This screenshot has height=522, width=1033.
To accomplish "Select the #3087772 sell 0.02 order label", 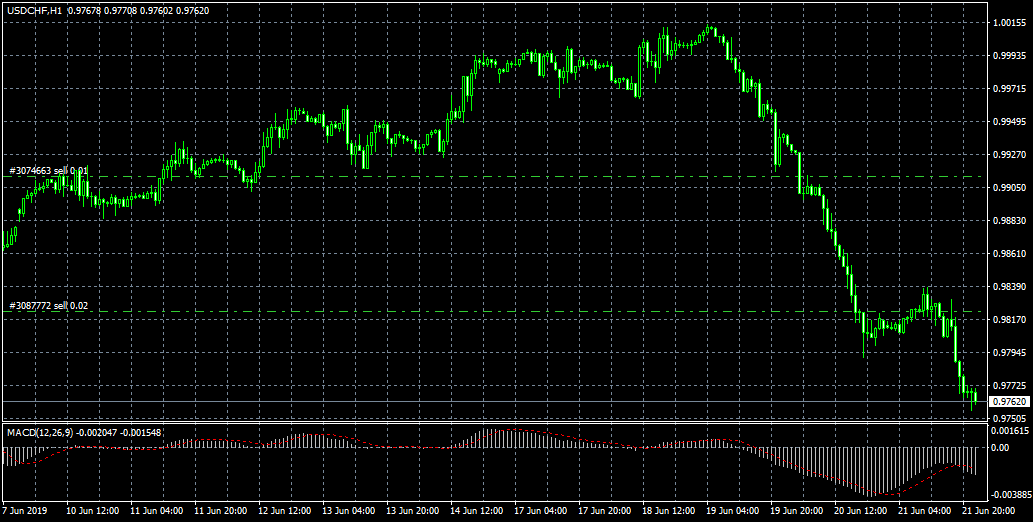I will [x=48, y=306].
